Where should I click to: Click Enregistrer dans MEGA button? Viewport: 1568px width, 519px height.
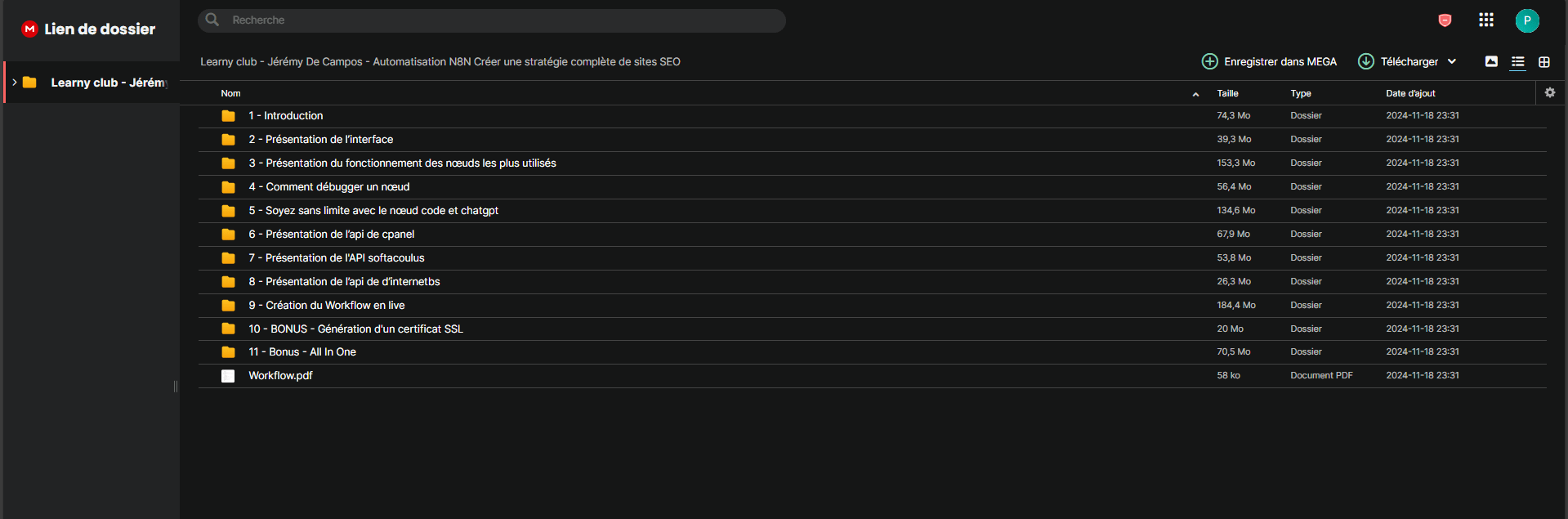[x=1269, y=61]
